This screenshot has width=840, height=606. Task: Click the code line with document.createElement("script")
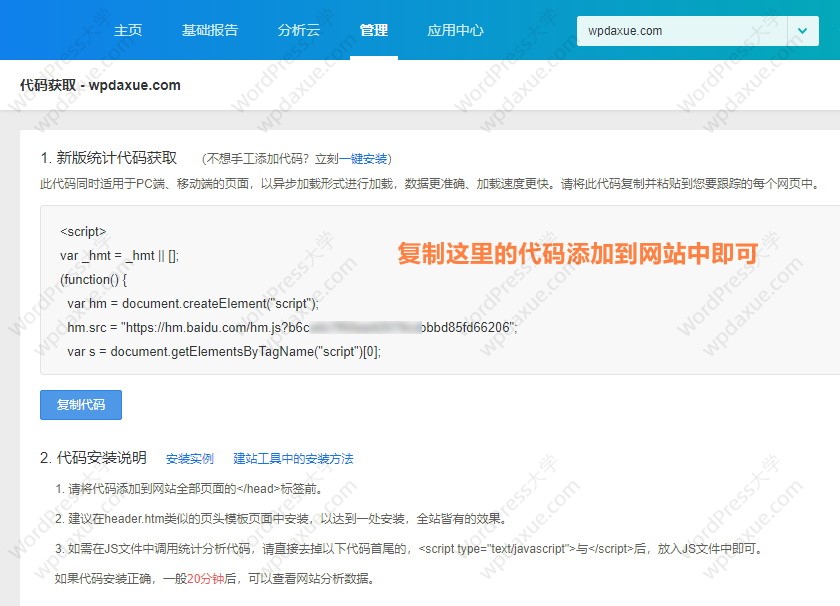point(193,303)
